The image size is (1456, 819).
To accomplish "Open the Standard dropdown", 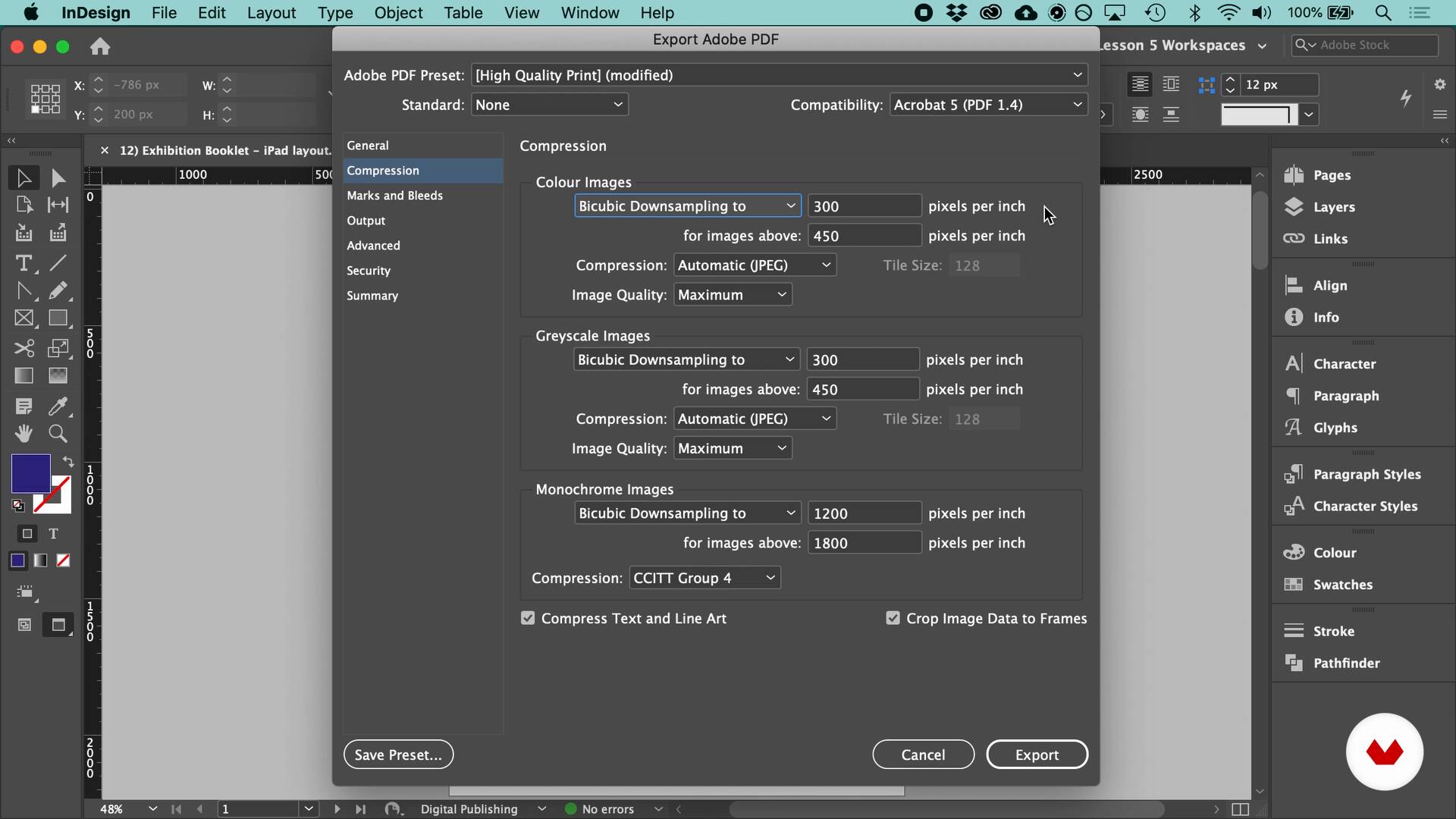I will (549, 105).
